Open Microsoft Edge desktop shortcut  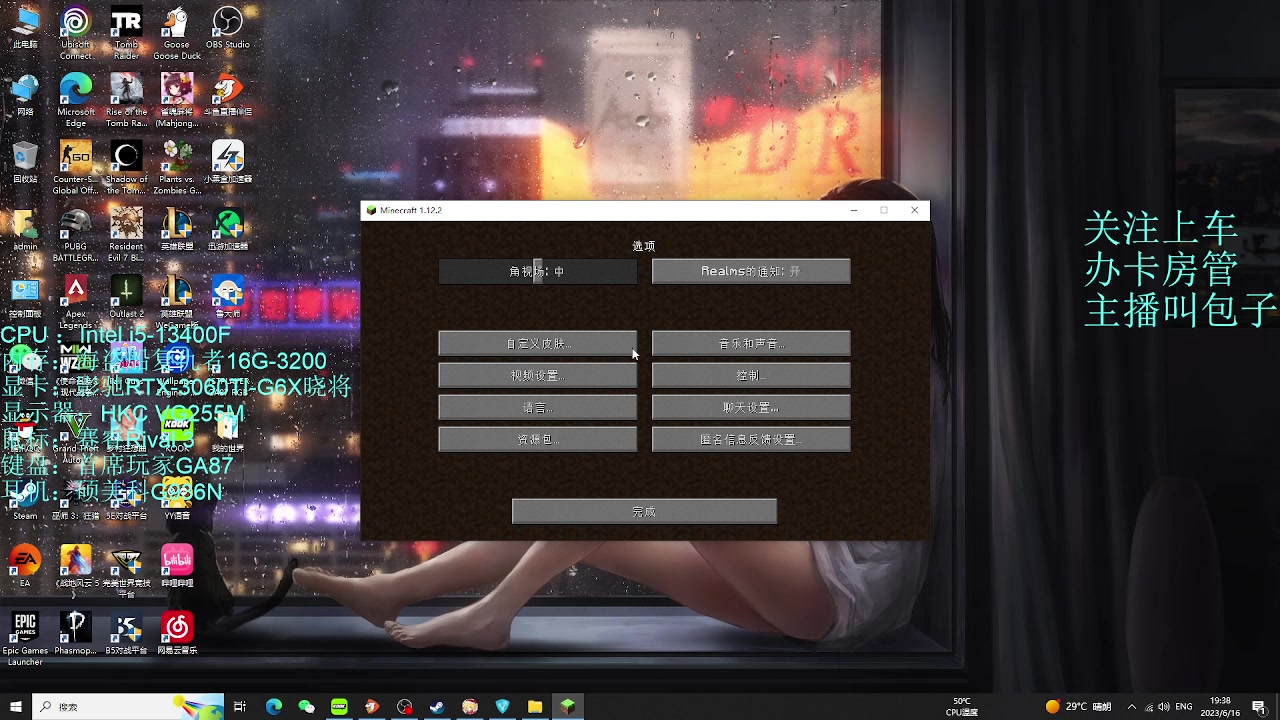pos(76,100)
